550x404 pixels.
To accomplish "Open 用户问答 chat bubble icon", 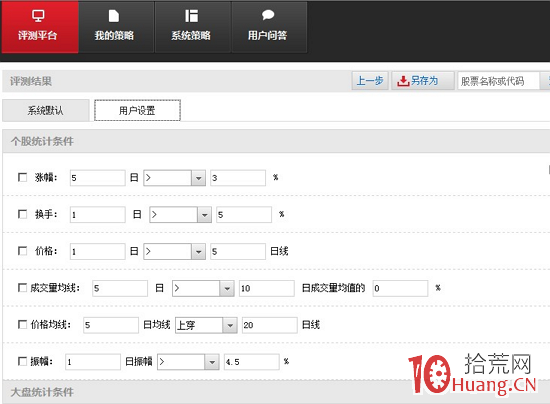I will tap(268, 15).
